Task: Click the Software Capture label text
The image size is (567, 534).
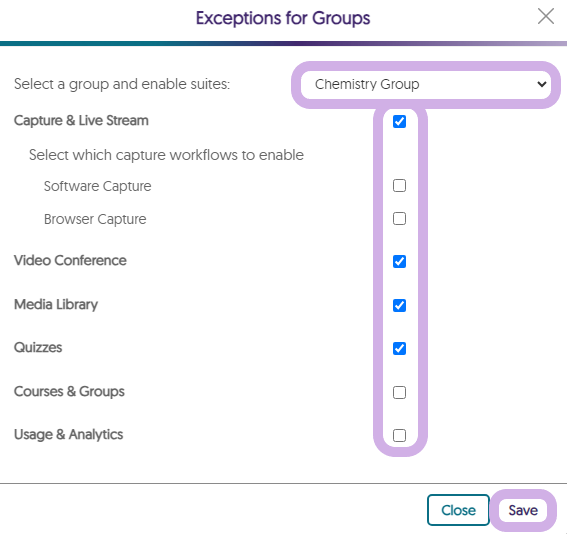Action: click(98, 186)
